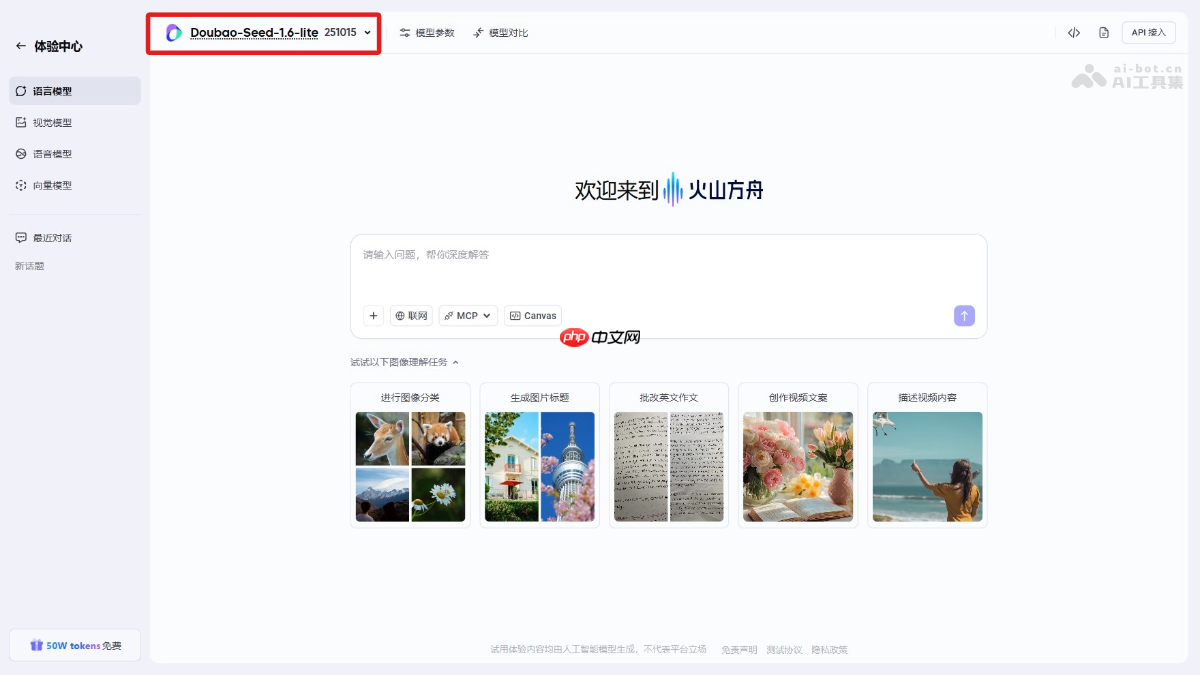Select the 批改英文作文 task card

[668, 455]
